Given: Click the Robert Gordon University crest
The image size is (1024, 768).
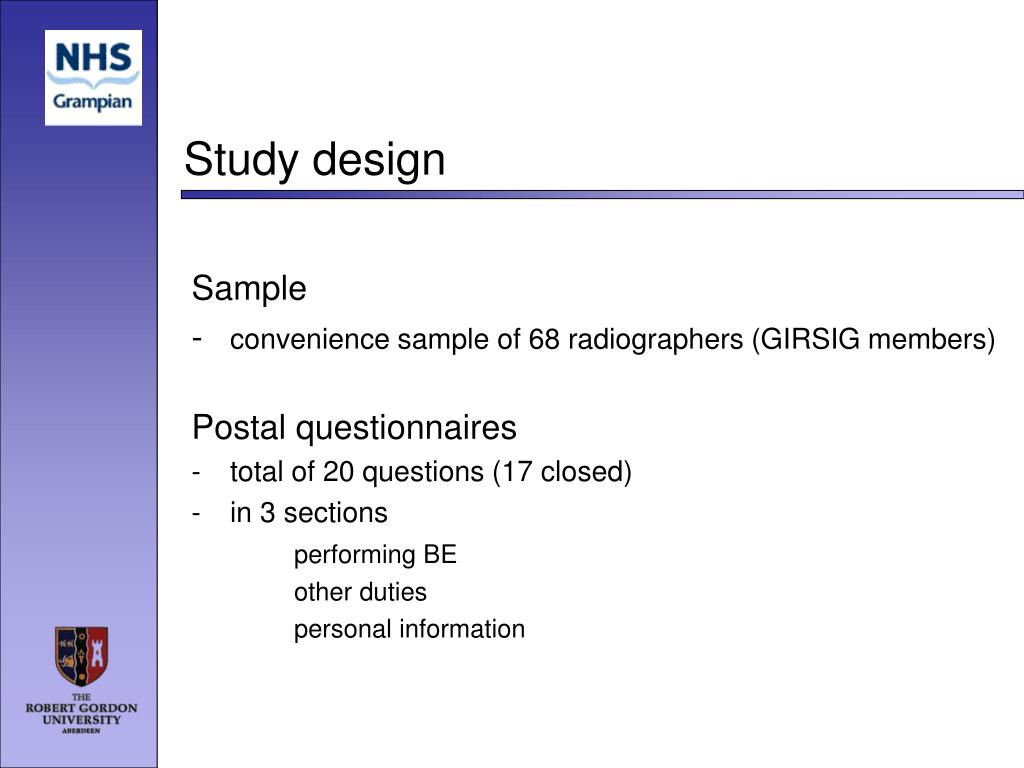Looking at the screenshot, I should click(82, 655).
